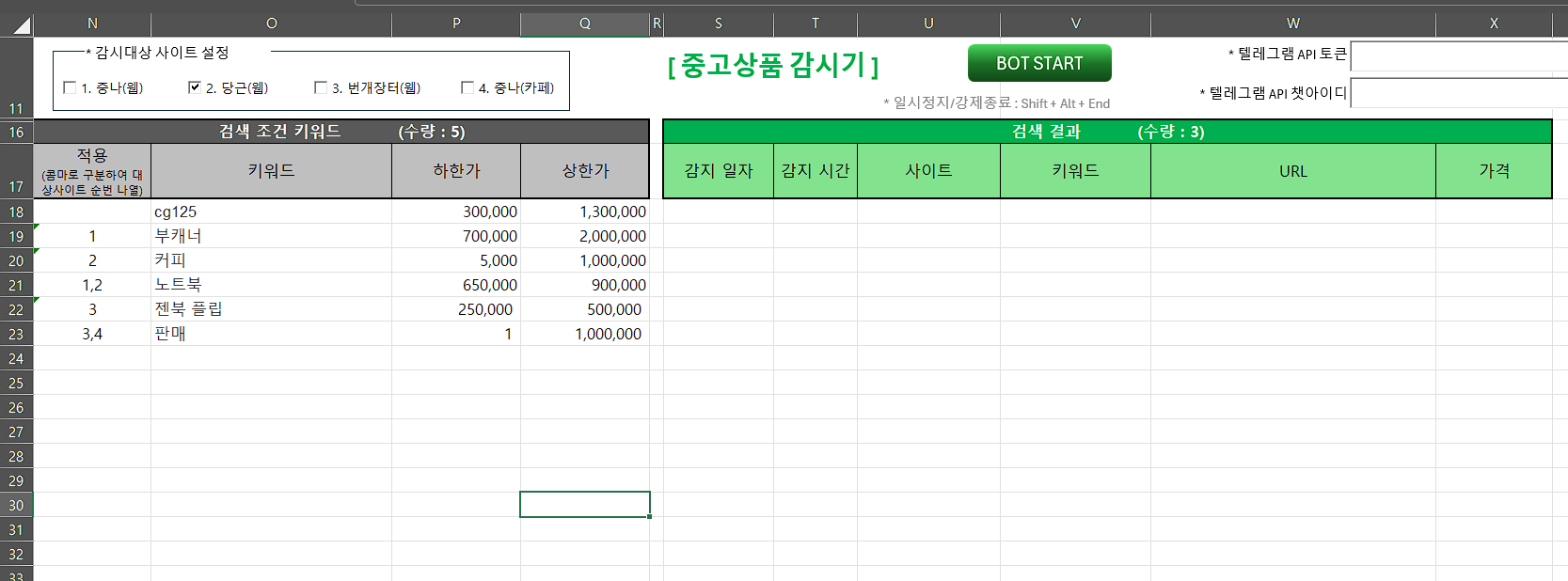Select the 감지 일자 results header cell

pos(719,171)
